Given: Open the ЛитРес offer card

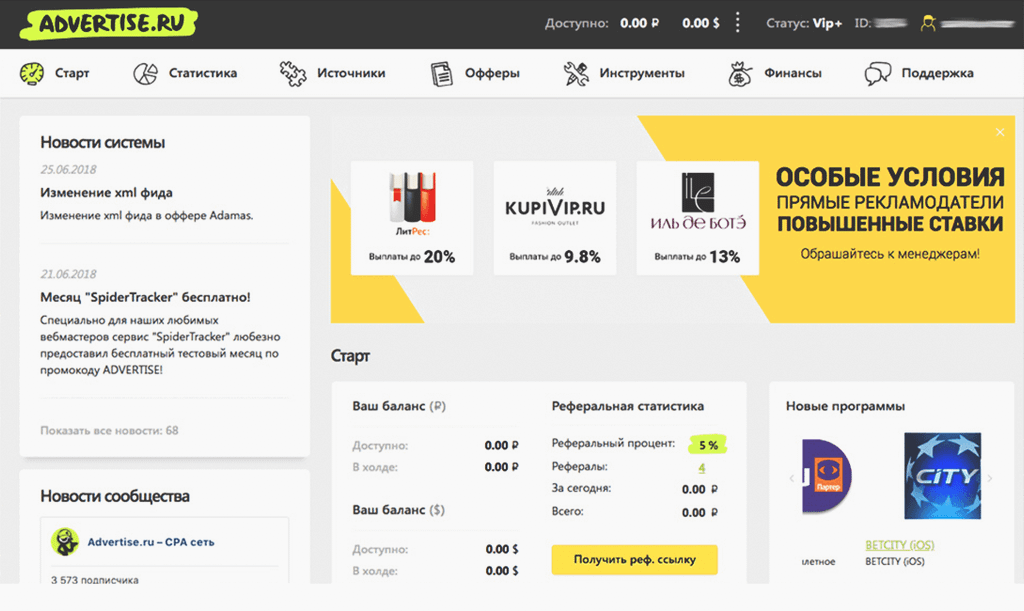Looking at the screenshot, I should pos(412,218).
